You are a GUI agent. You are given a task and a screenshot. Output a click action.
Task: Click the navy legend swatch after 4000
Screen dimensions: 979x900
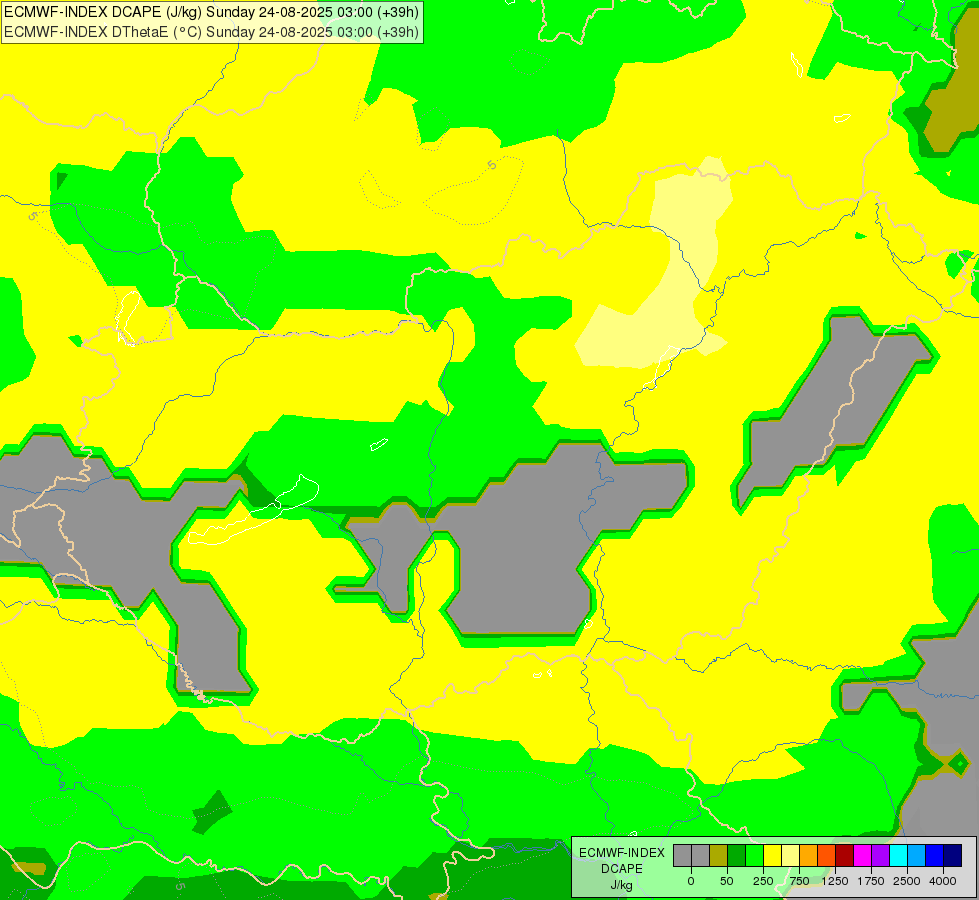pos(952,856)
